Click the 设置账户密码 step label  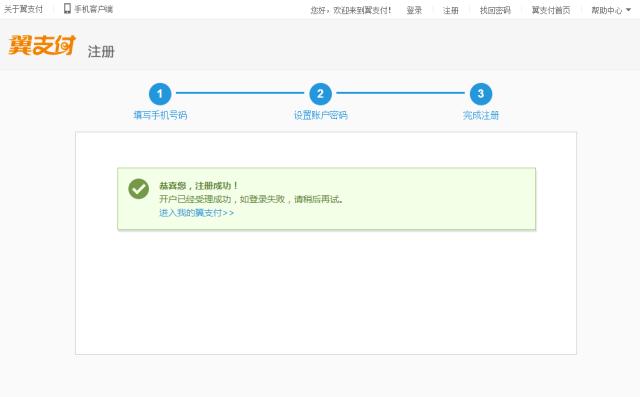coord(320,115)
